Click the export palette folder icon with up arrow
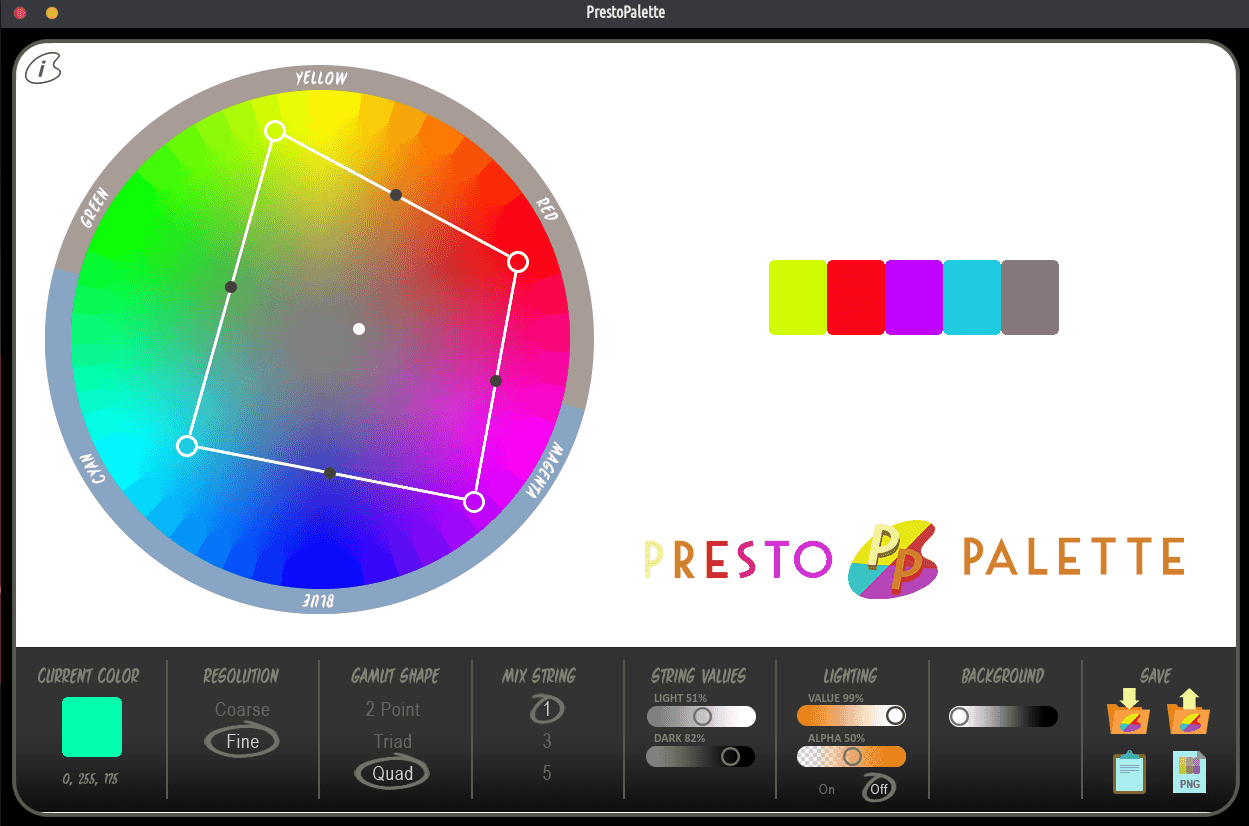 (1188, 712)
